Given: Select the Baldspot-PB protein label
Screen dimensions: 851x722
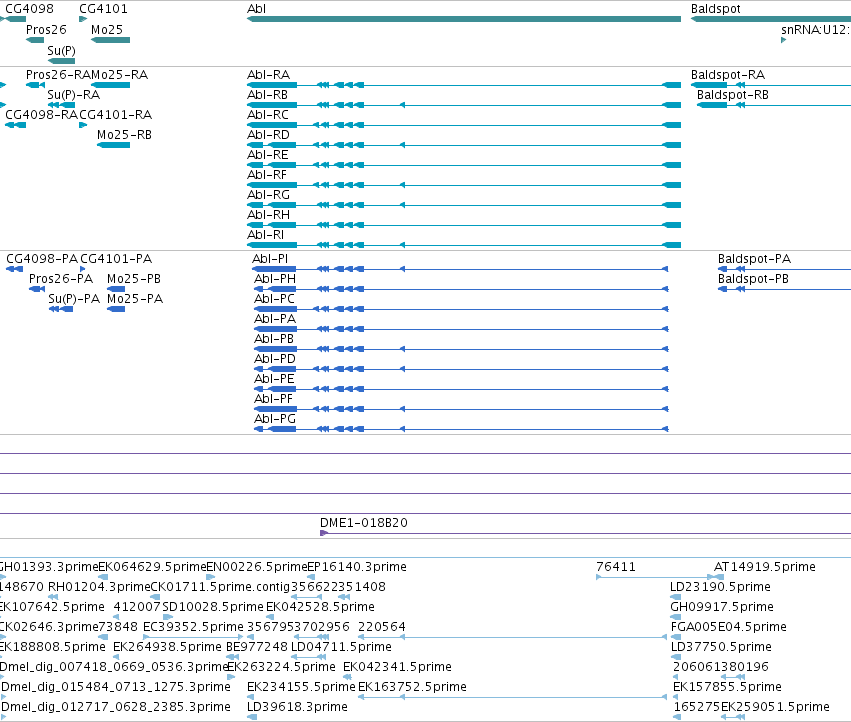Looking at the screenshot, I should pos(753,279).
